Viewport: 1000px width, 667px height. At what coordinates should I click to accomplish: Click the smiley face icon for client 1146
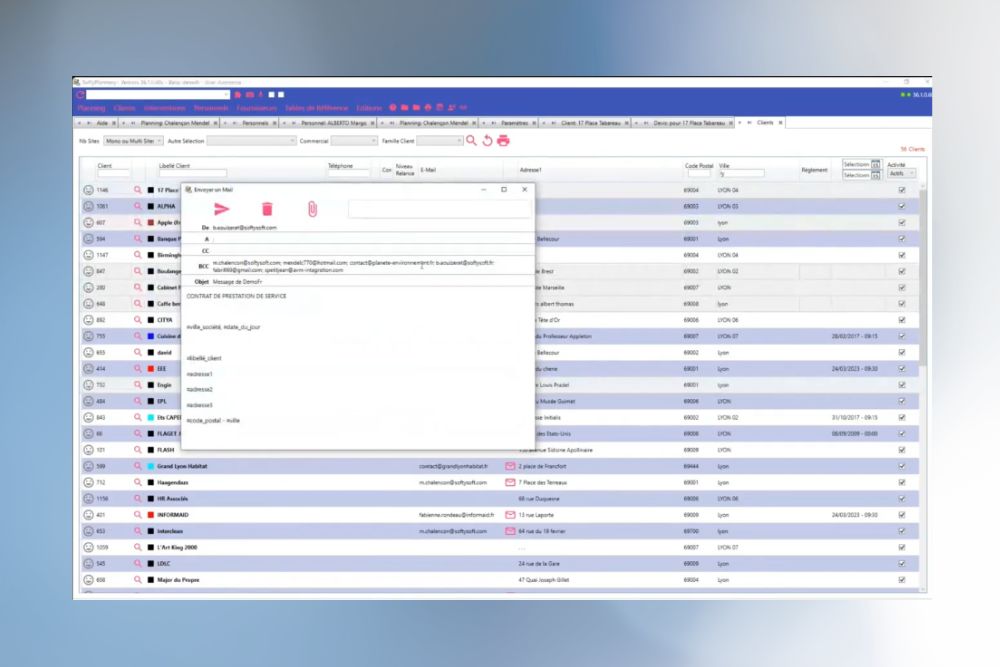(x=88, y=190)
